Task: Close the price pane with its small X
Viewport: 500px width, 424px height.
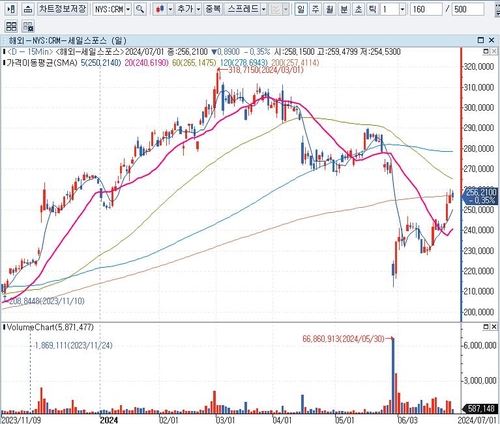Action: coord(493,51)
